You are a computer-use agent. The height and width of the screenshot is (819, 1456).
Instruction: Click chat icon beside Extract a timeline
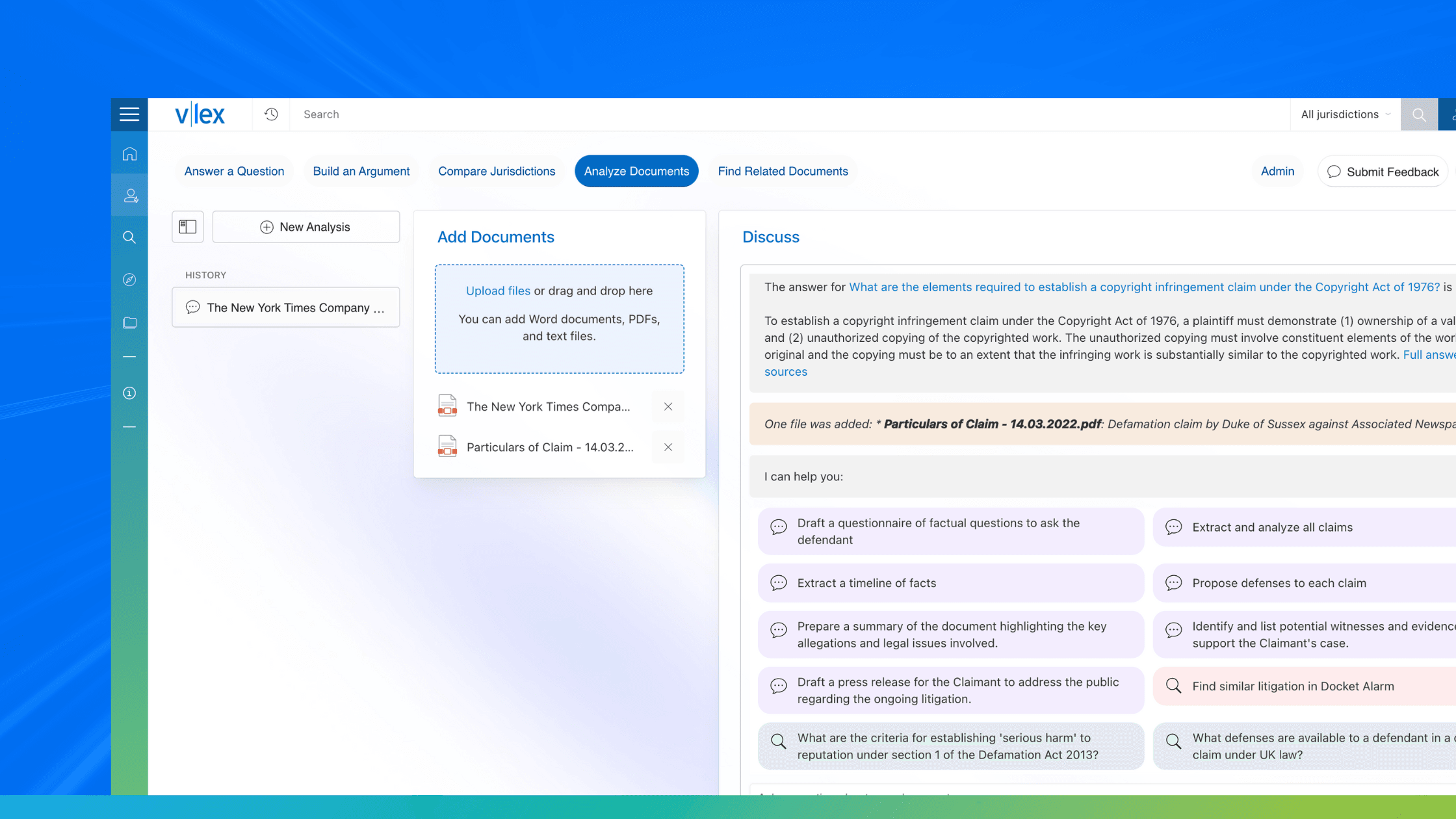[x=779, y=583]
